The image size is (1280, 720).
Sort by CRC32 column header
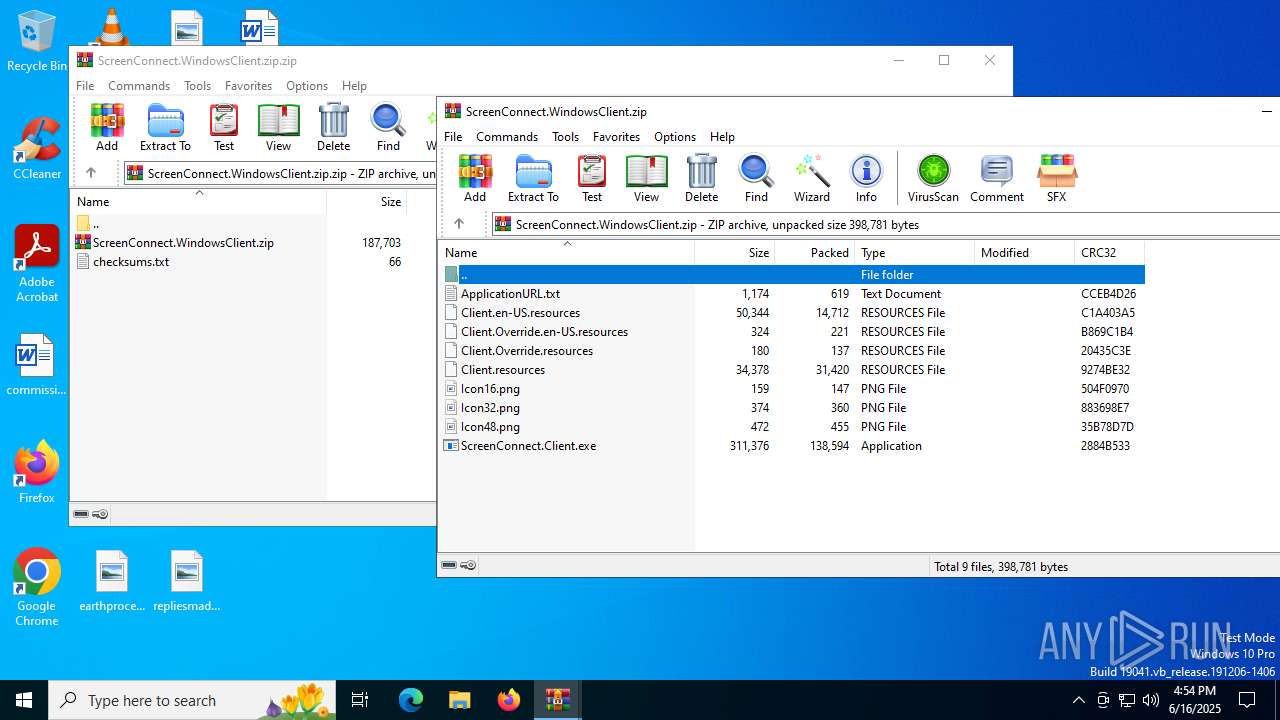(x=1110, y=252)
